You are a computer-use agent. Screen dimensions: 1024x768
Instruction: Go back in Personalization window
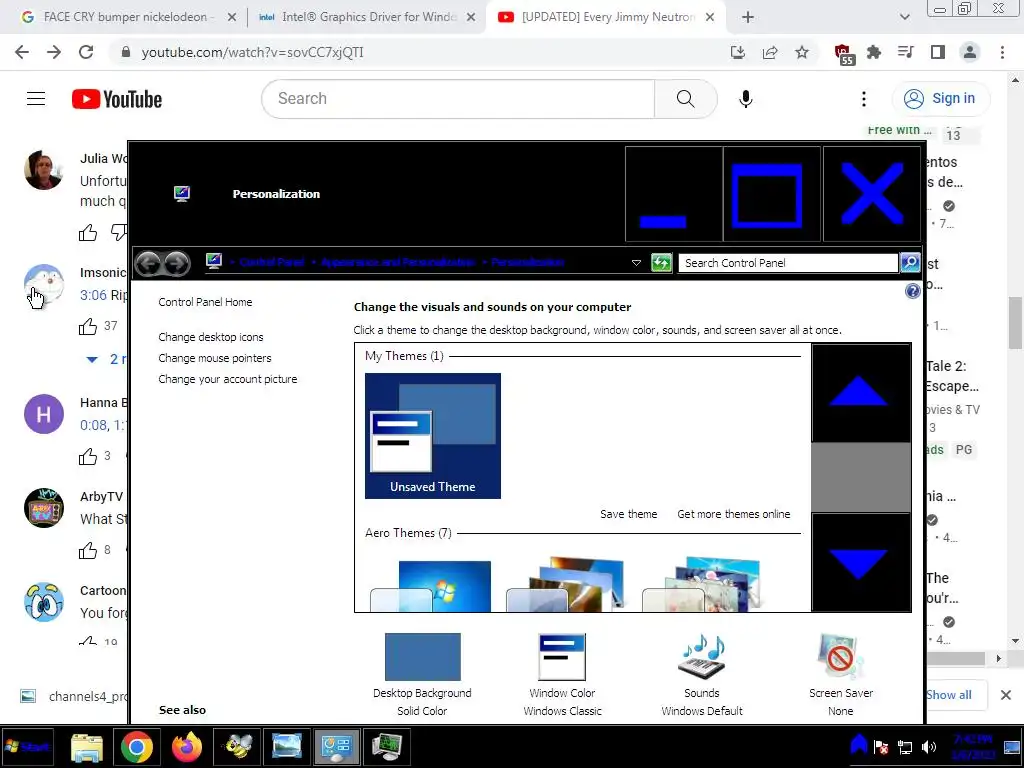(148, 263)
